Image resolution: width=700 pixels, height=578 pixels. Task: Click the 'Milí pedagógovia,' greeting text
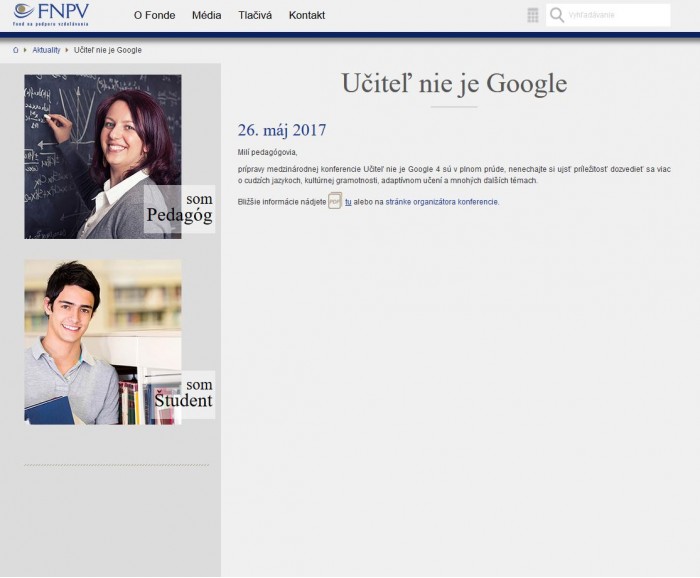click(267, 152)
